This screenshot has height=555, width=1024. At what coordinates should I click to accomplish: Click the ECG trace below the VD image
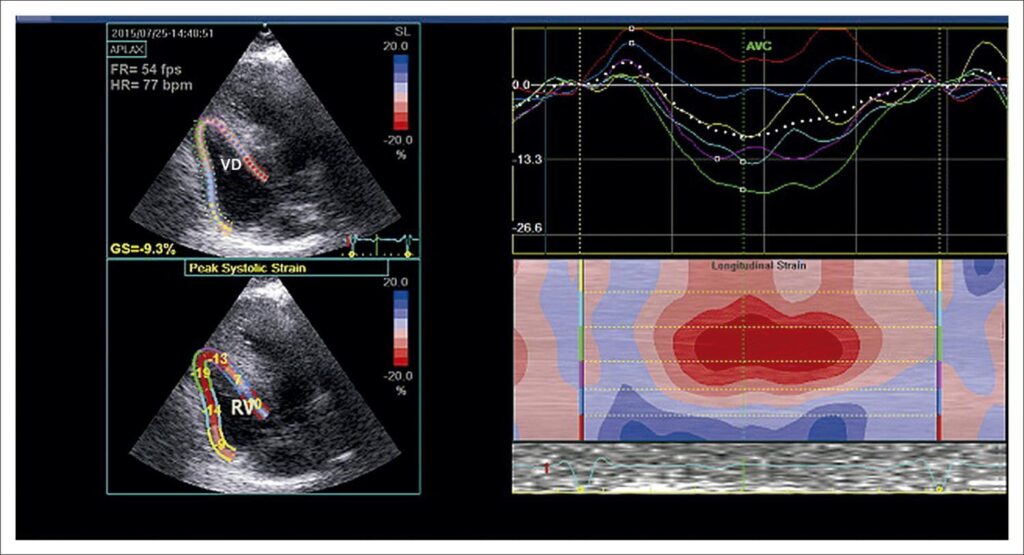click(381, 244)
